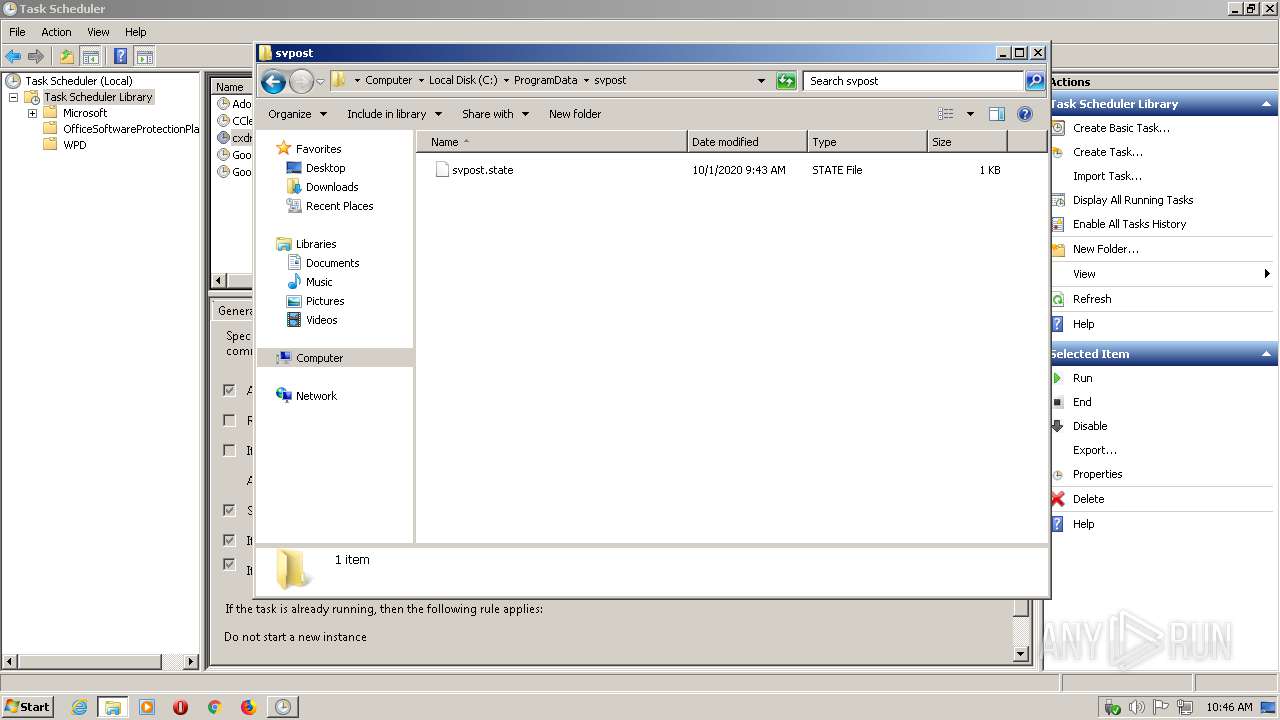The height and width of the screenshot is (720, 1280).
Task: Expand the Microsoft folder tree node
Action: 32,113
